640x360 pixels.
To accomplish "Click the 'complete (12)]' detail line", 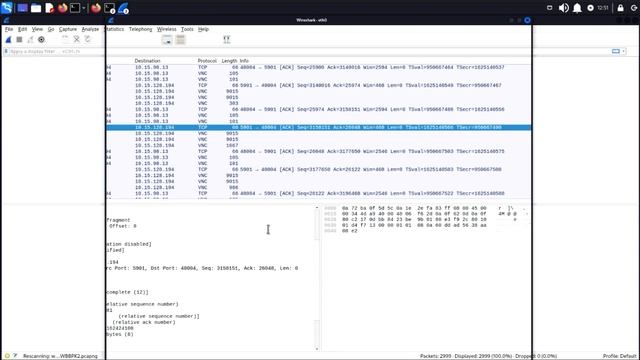I will tap(128, 292).
